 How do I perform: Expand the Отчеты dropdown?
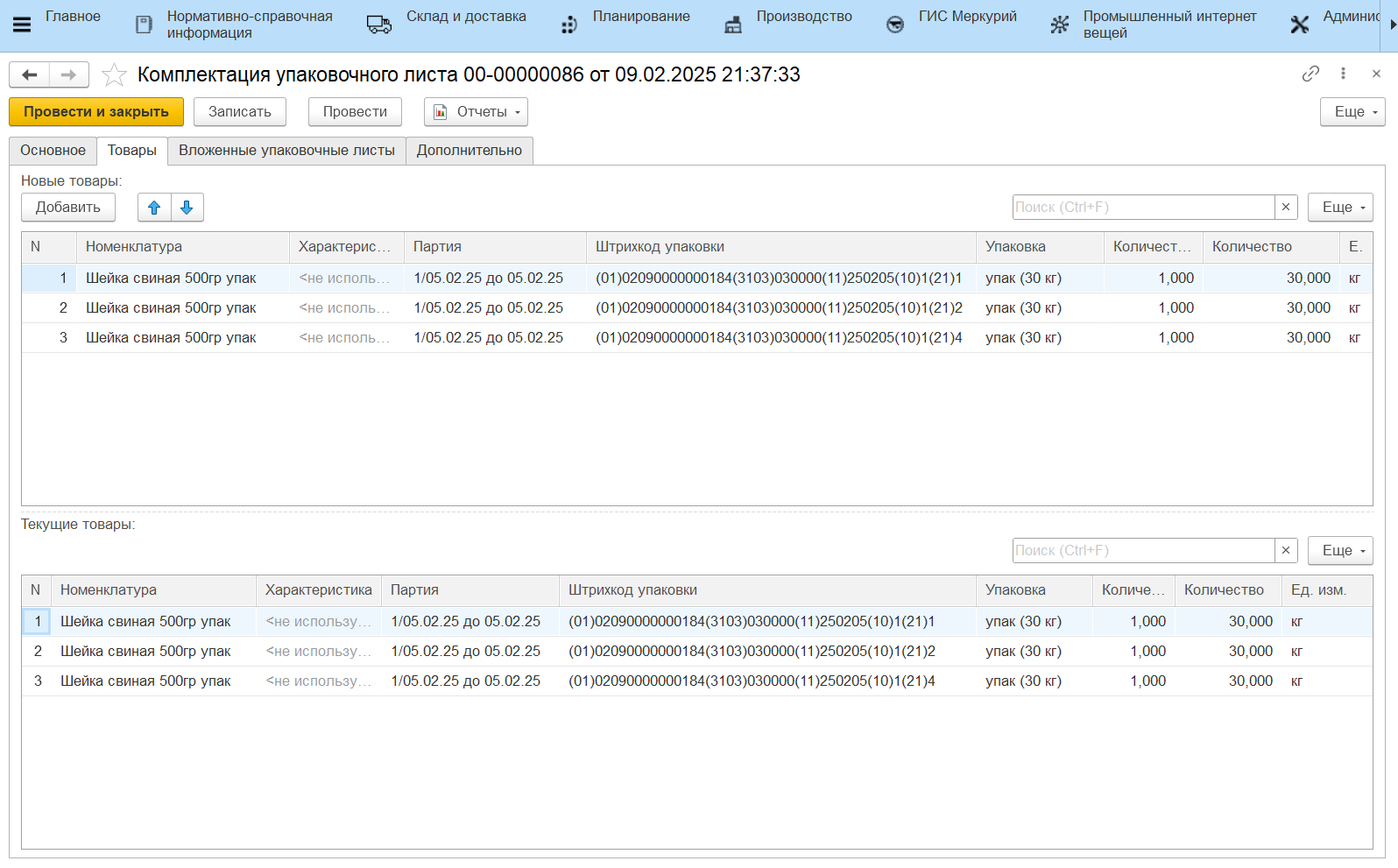click(476, 112)
